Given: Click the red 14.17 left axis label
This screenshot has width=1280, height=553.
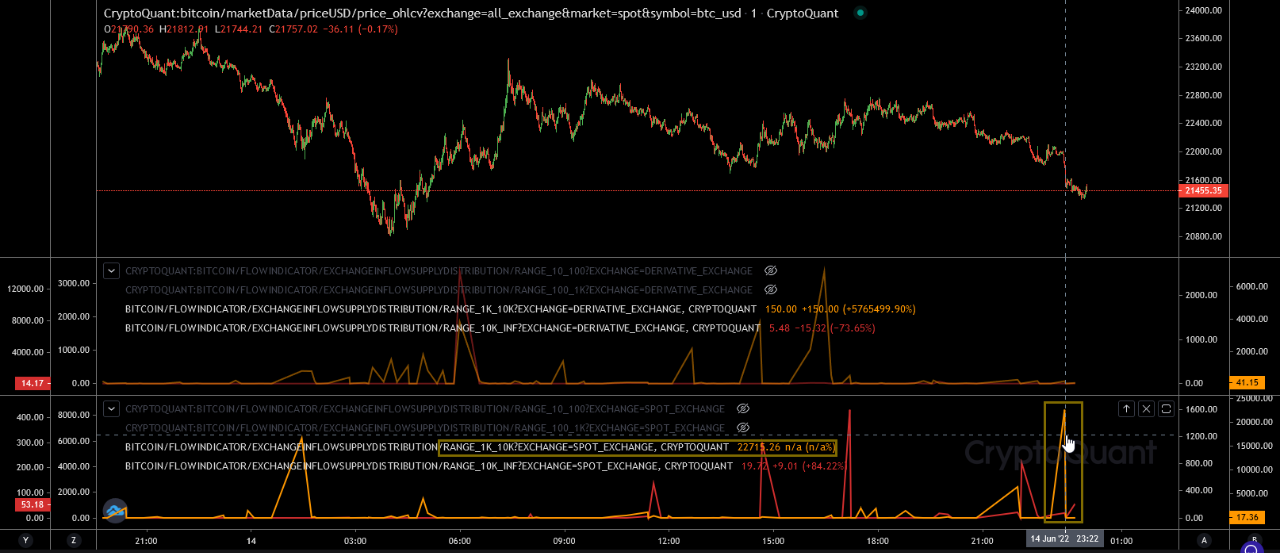Looking at the screenshot, I should click(31, 383).
